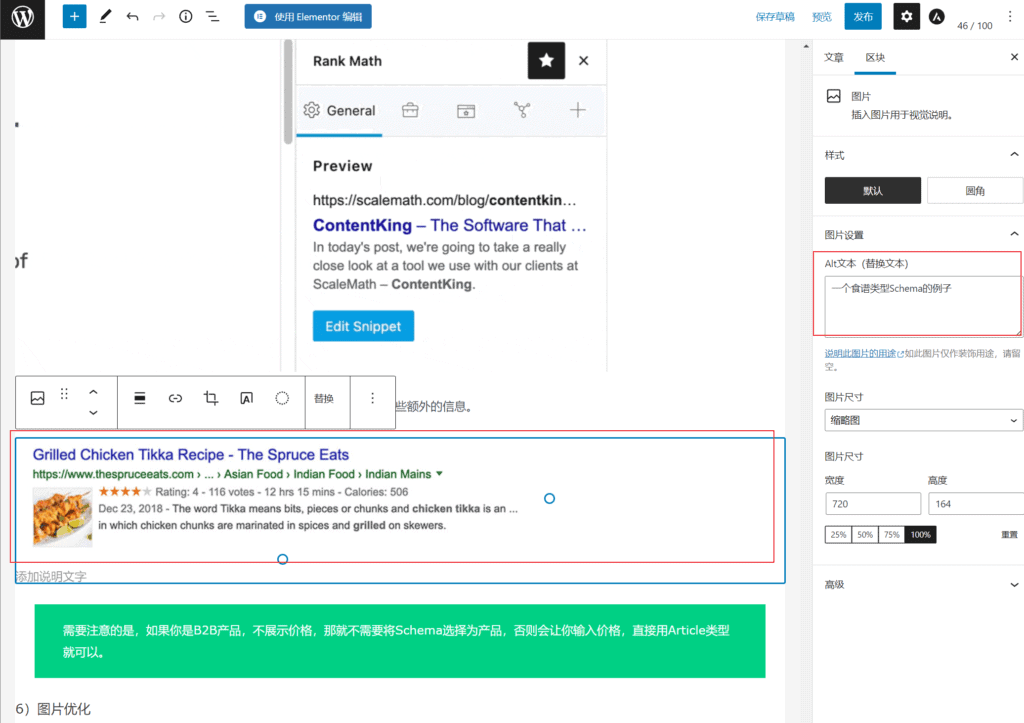Click the Edit Snippet button
1024x723 pixels.
click(363, 326)
